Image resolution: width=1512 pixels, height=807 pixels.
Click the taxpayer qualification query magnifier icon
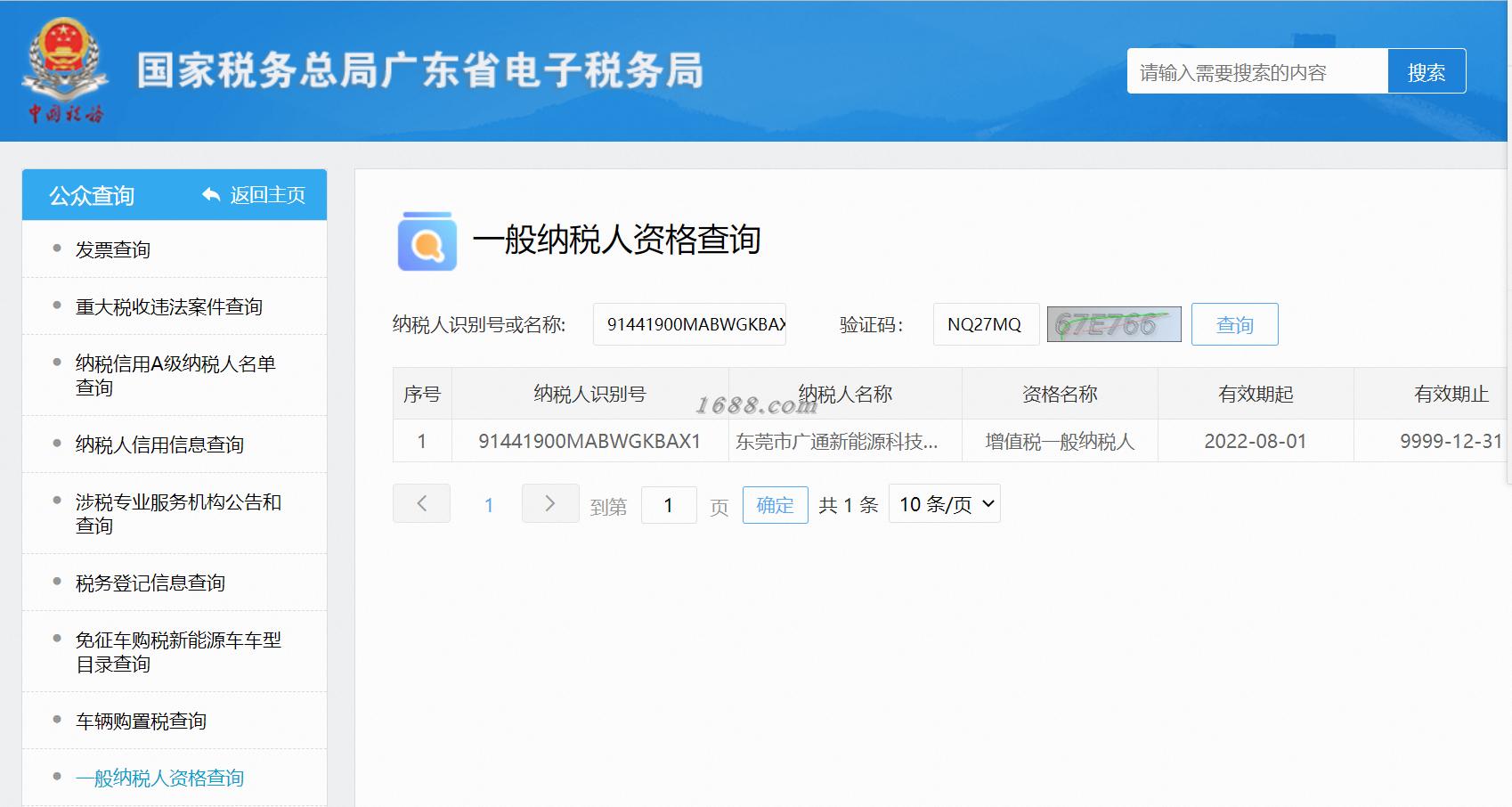point(427,240)
